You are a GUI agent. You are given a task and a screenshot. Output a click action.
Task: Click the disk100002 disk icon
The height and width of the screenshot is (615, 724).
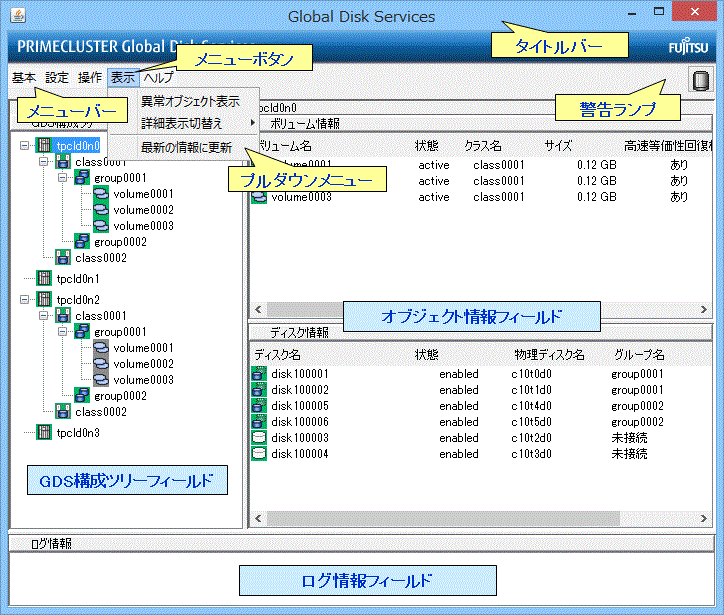tap(259, 390)
